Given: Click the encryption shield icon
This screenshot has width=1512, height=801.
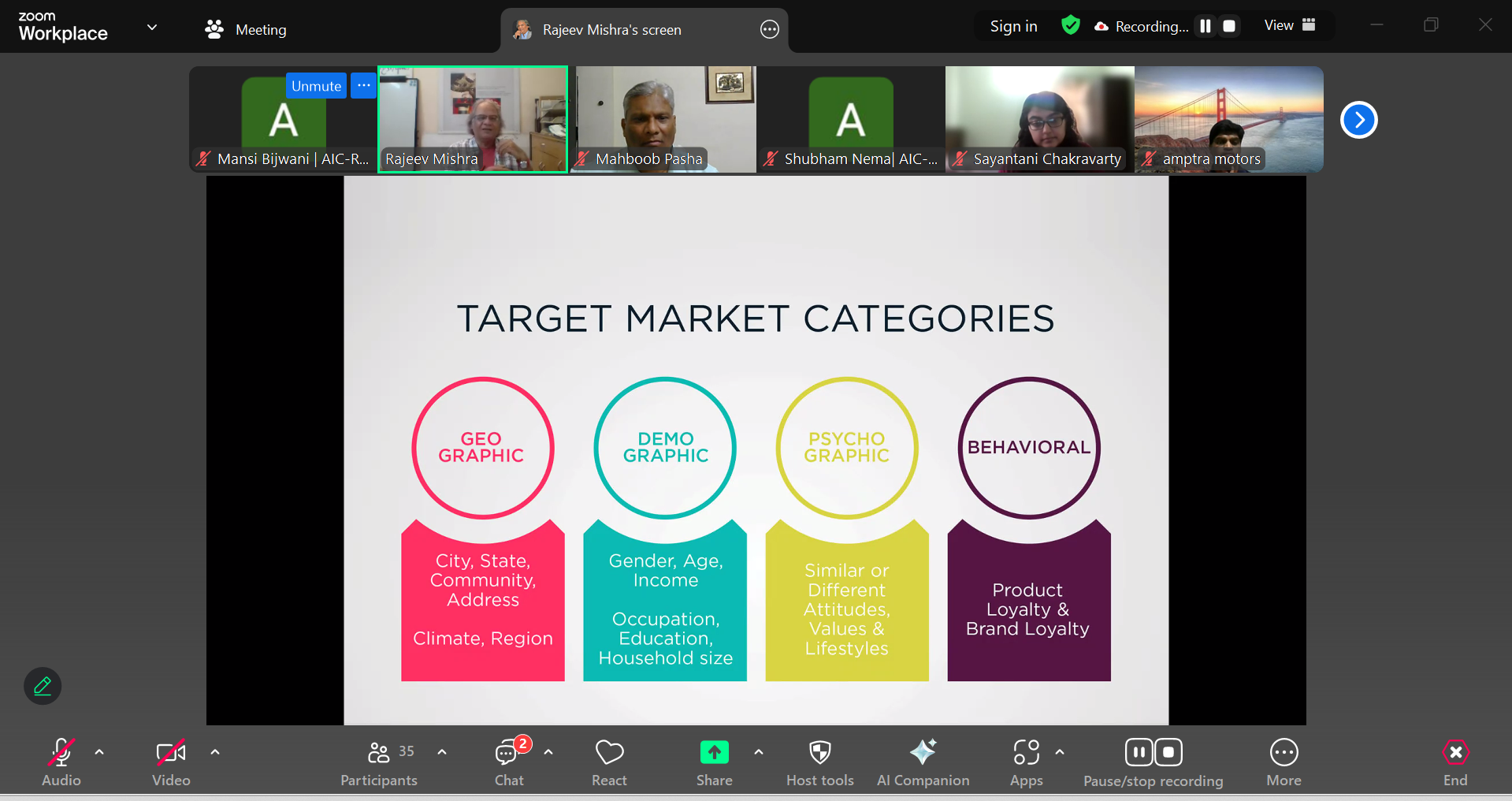Looking at the screenshot, I should tap(1070, 26).
